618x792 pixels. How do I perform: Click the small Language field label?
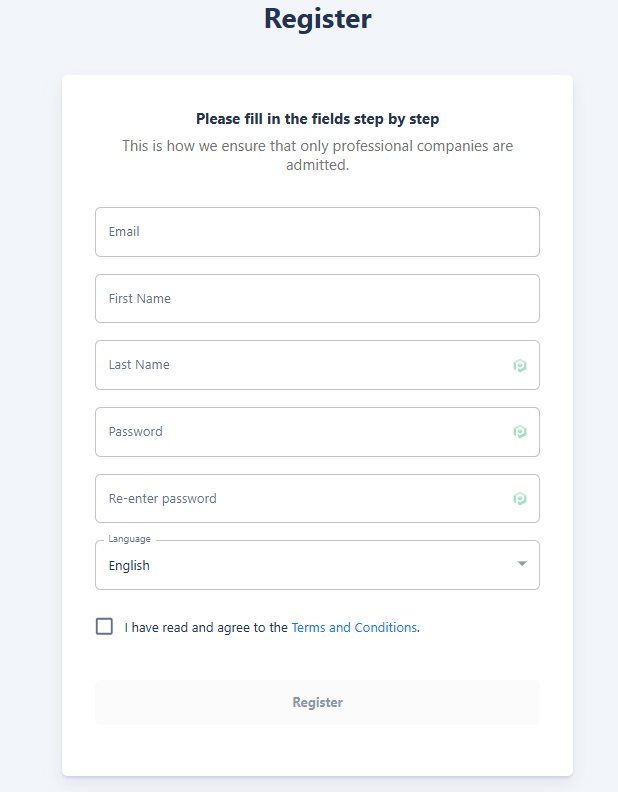[x=129, y=539]
